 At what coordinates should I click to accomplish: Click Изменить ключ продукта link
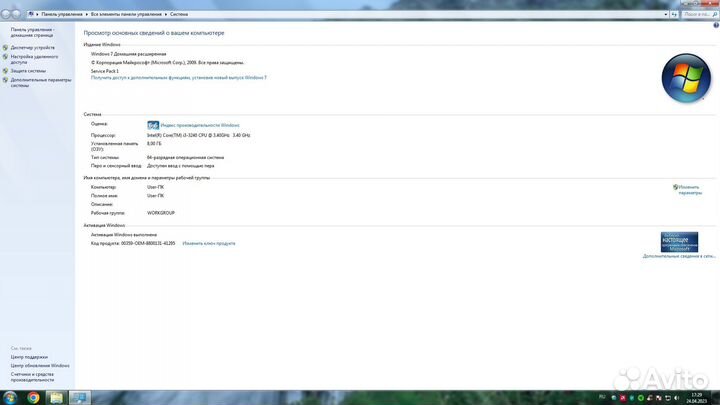point(209,243)
